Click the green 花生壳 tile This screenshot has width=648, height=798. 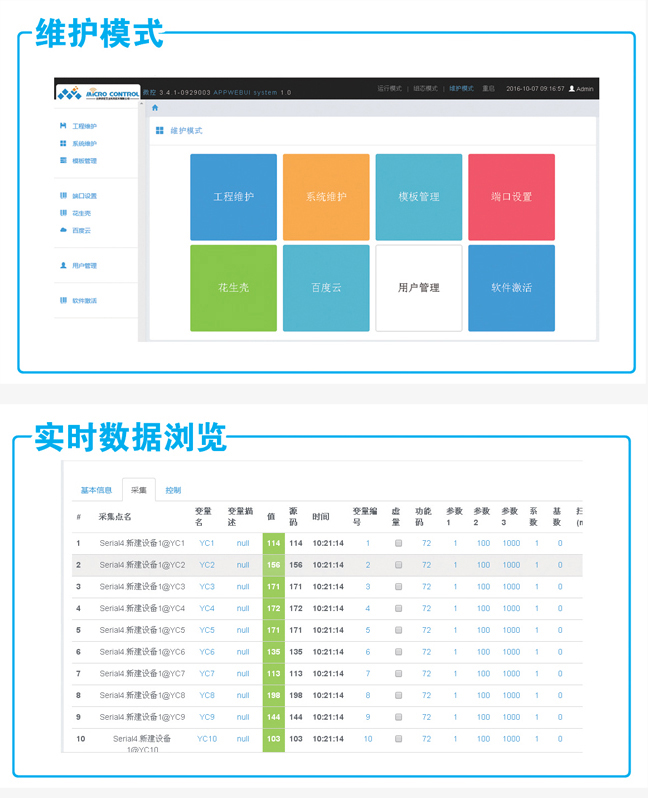[x=233, y=288]
